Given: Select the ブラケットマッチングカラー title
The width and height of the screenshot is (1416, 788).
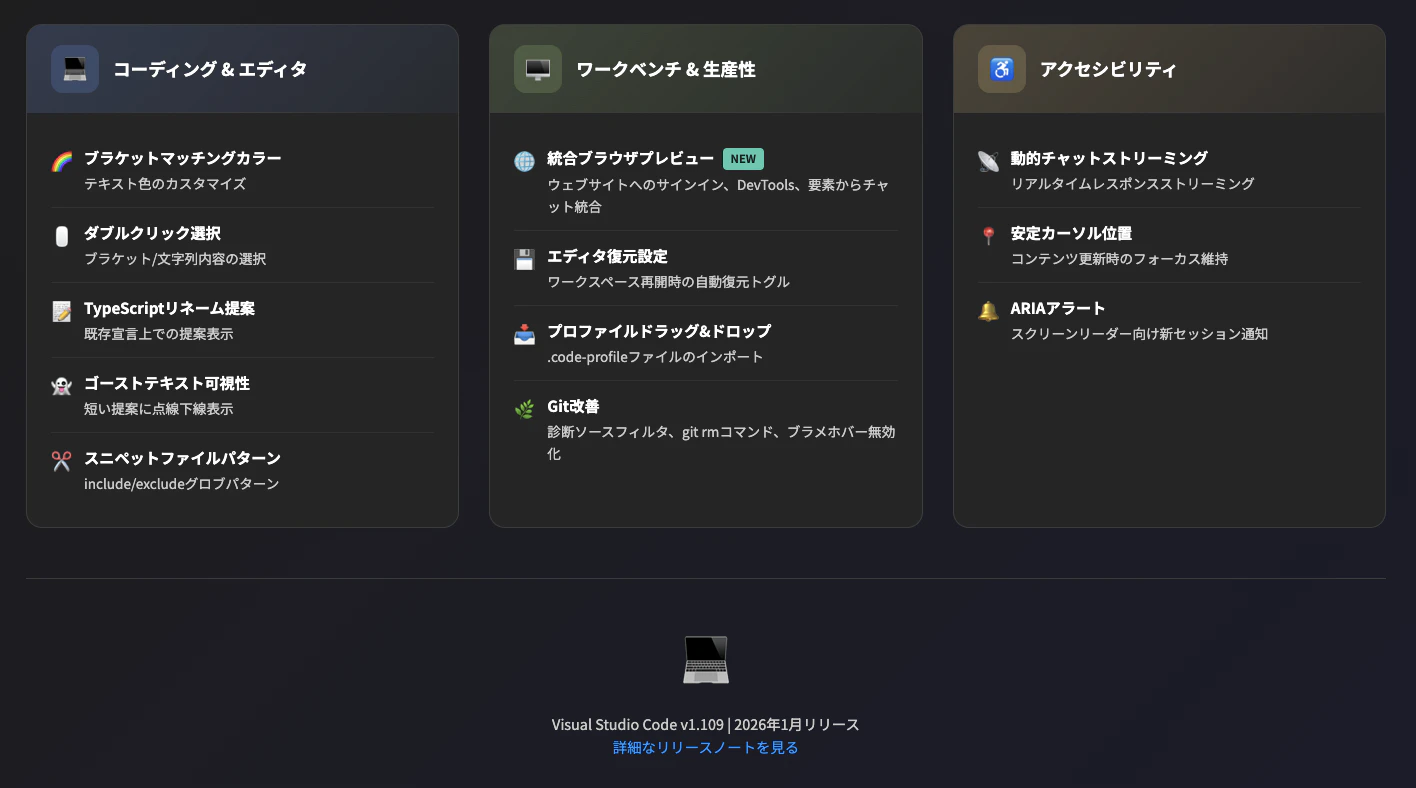Looking at the screenshot, I should [x=183, y=158].
